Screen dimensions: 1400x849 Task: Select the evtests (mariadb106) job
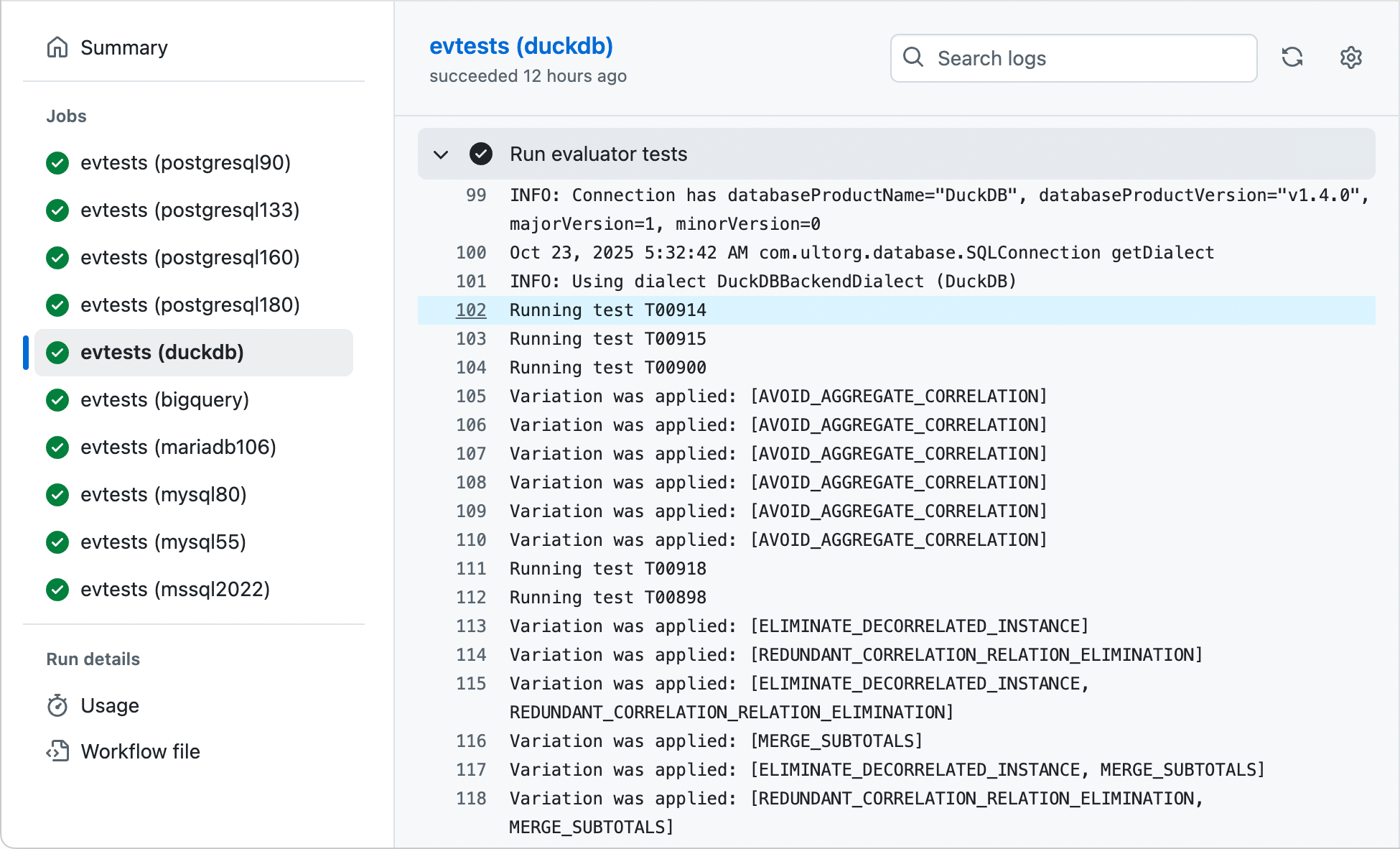click(178, 447)
